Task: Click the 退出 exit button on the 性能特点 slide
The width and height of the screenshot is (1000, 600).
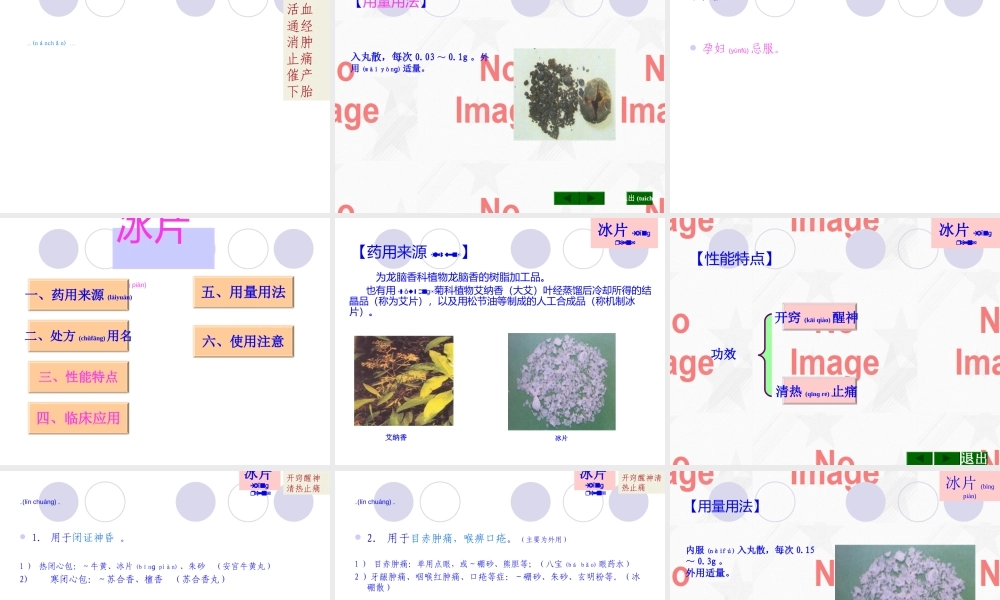Action: pyautogui.click(x=974, y=458)
